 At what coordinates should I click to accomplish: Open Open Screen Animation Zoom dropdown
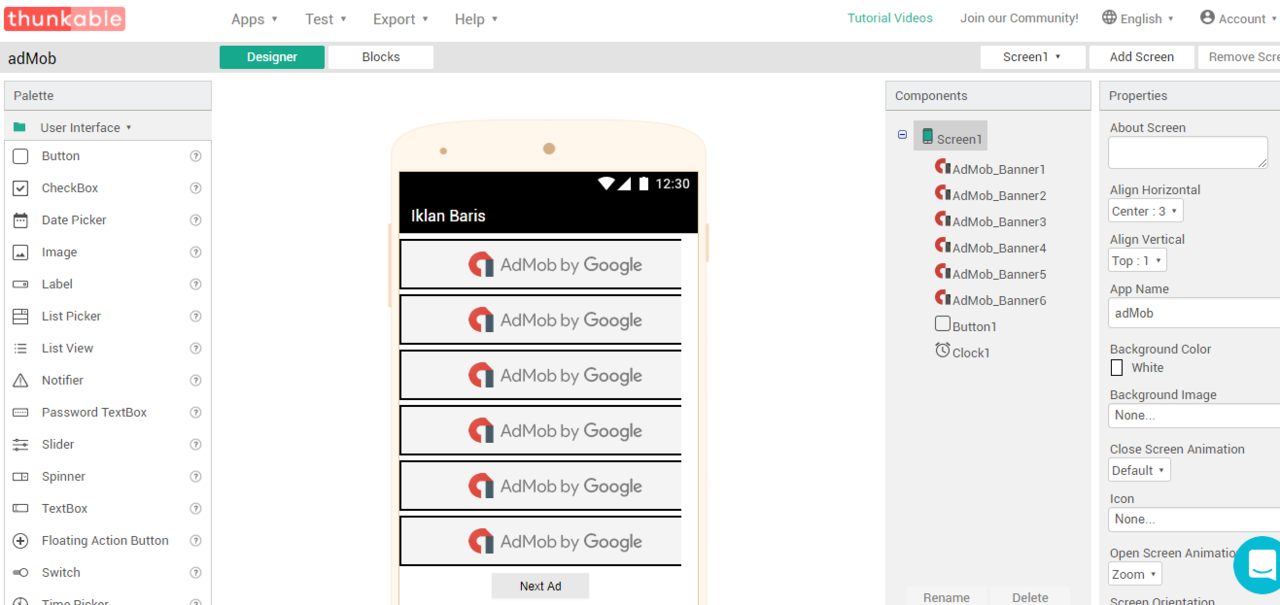click(1135, 574)
